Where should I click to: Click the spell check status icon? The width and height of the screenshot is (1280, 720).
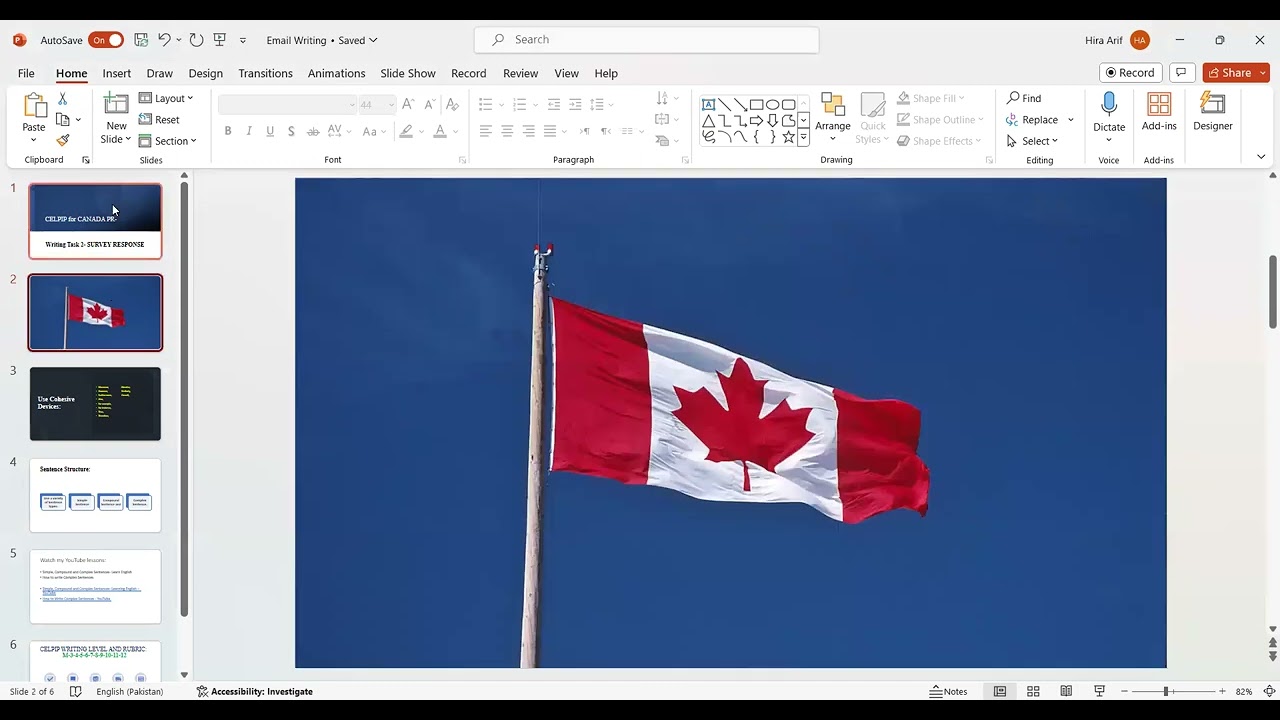76,691
